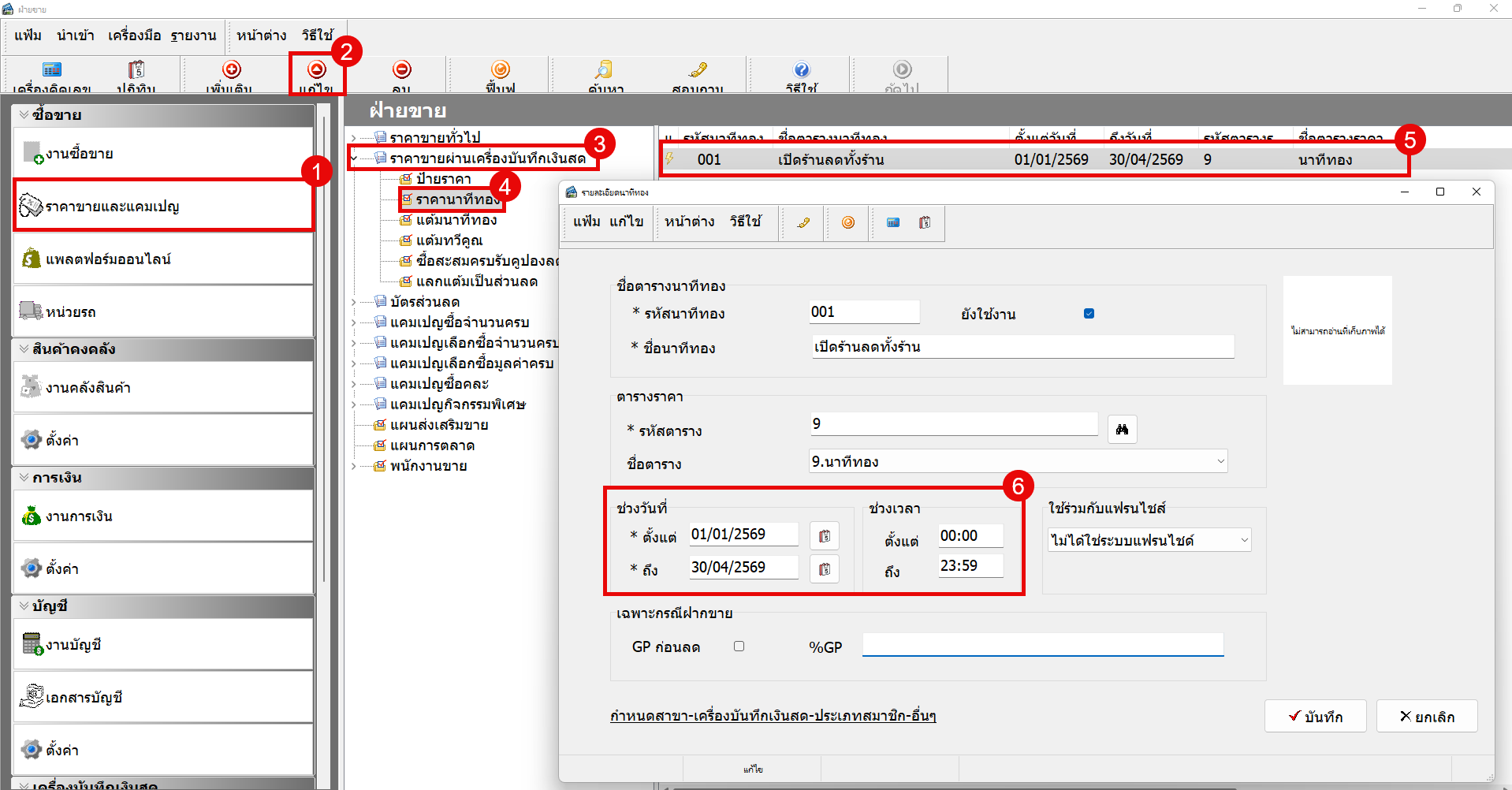Click the บันทึก save button
This screenshot has width=1512, height=790.
pos(1315,716)
